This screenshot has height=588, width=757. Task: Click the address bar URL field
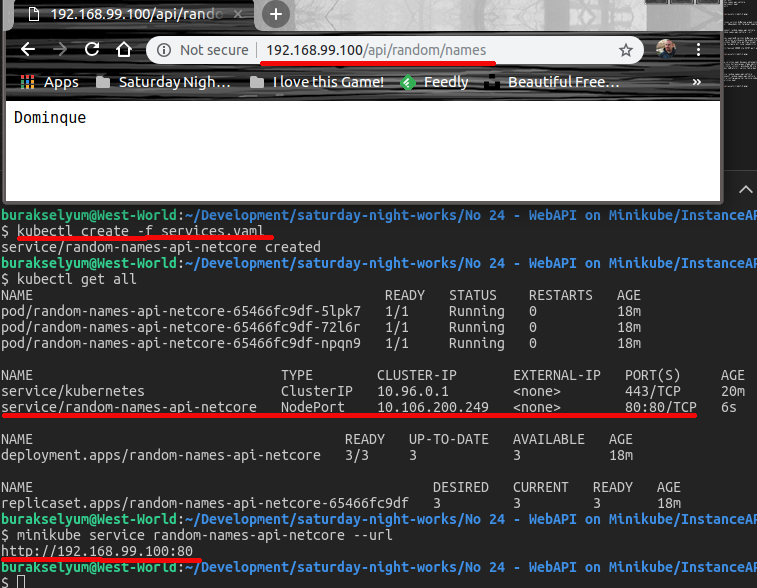(400, 50)
